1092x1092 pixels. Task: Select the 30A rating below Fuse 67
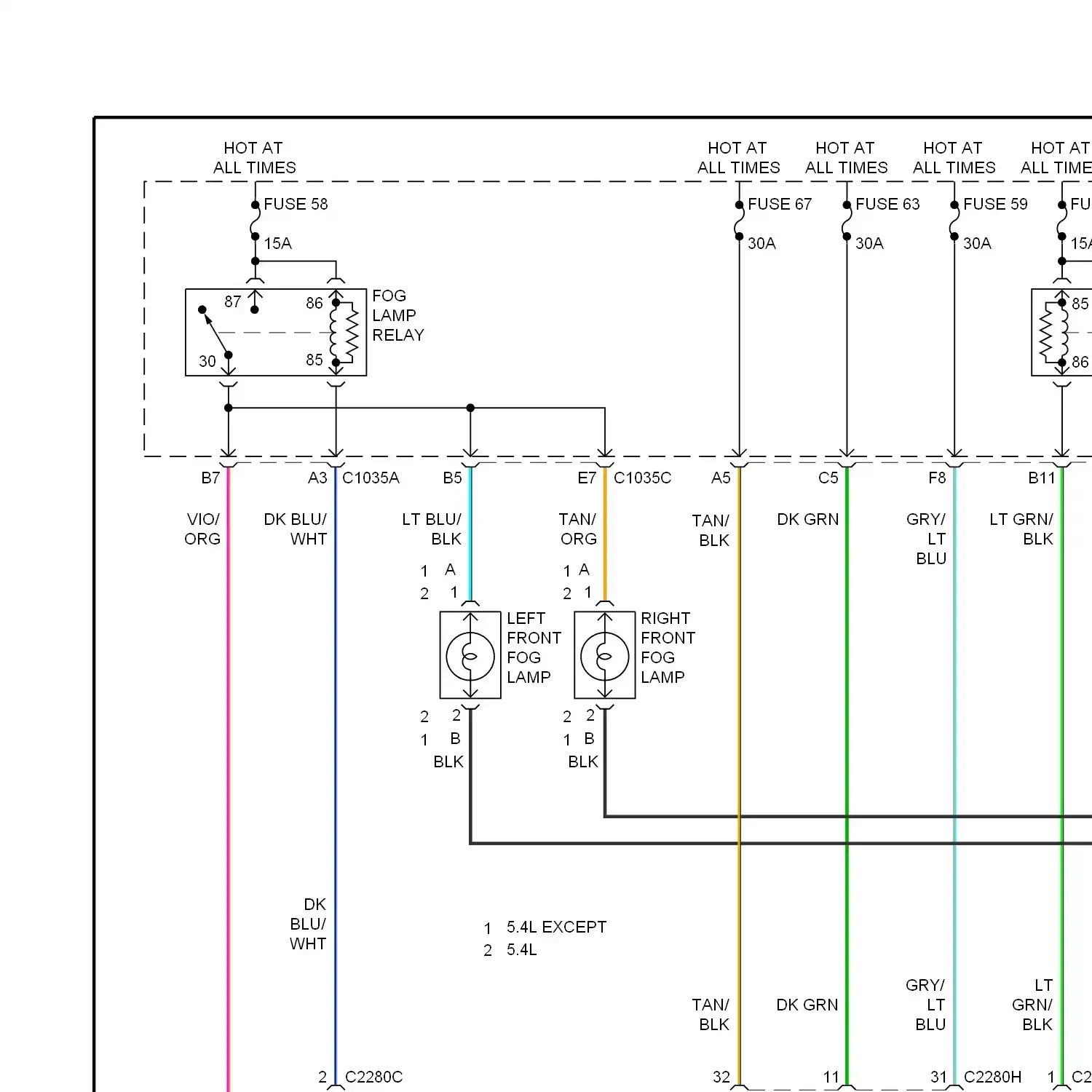point(761,243)
